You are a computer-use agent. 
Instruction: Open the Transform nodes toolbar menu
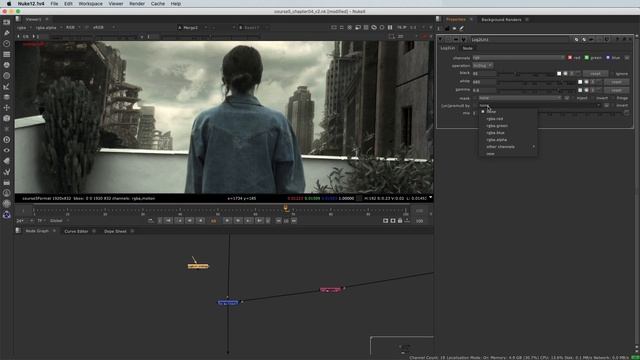[7, 108]
